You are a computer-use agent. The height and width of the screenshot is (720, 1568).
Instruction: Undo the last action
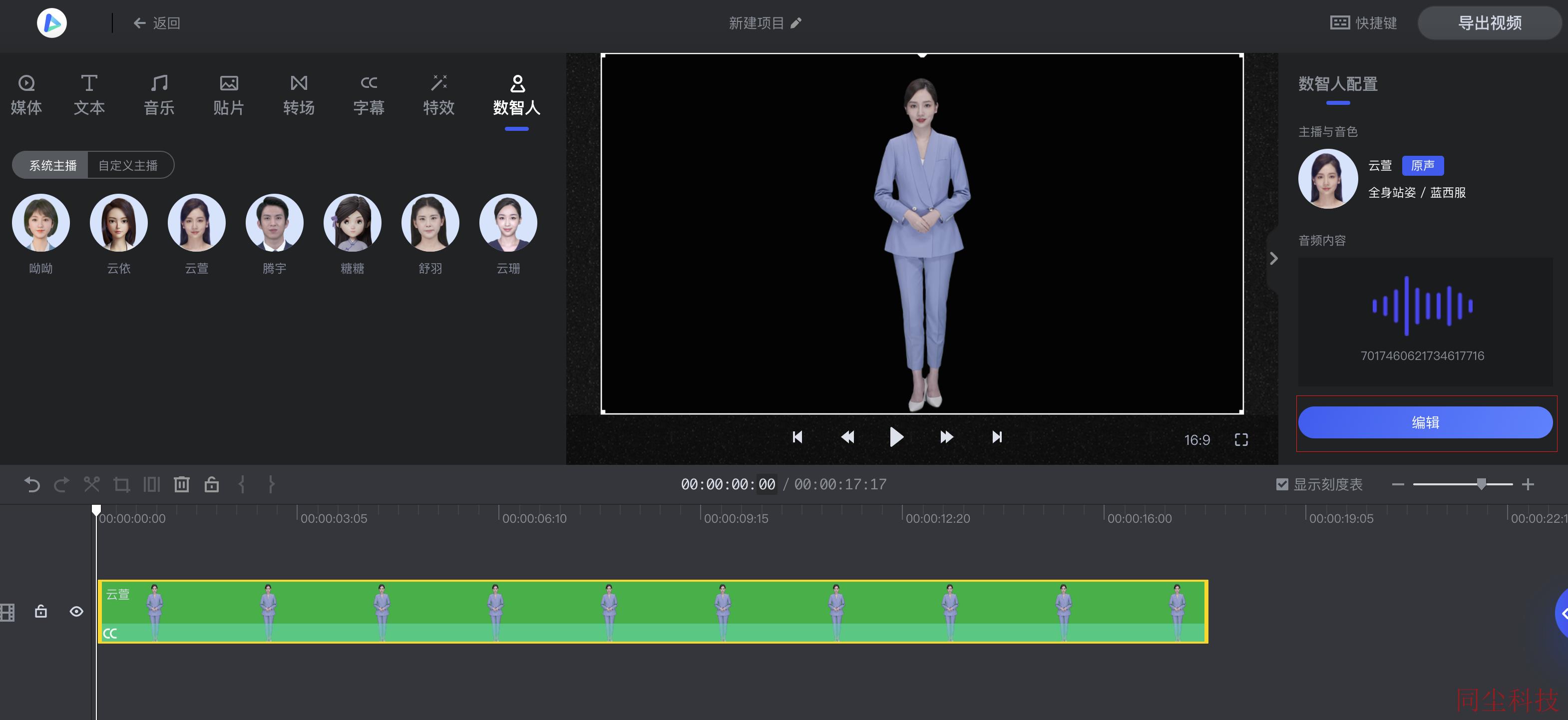click(31, 484)
